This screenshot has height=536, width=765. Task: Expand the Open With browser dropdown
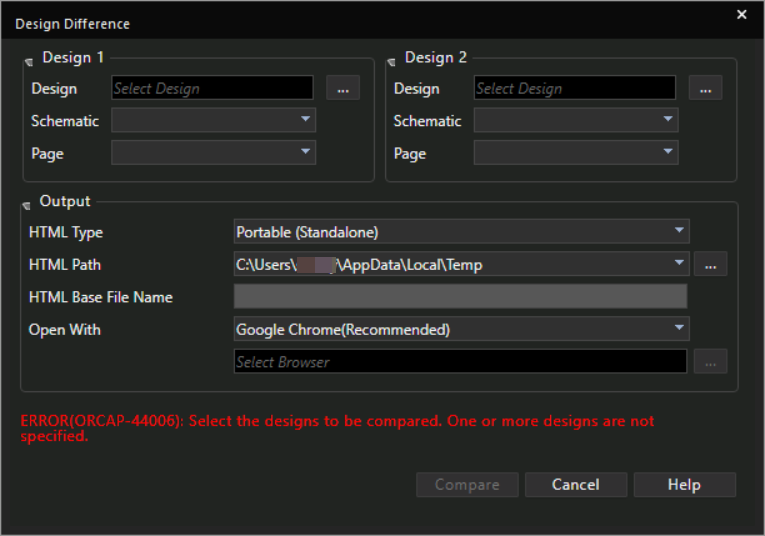tap(679, 329)
